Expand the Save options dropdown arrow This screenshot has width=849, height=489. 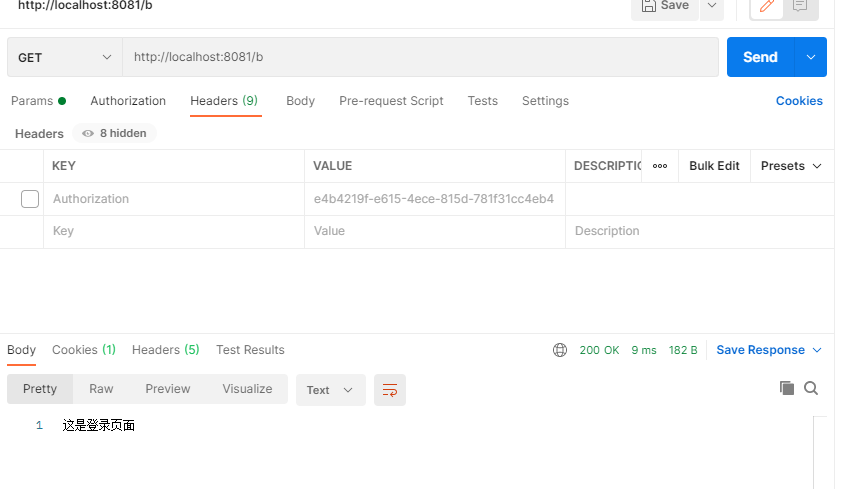point(712,6)
